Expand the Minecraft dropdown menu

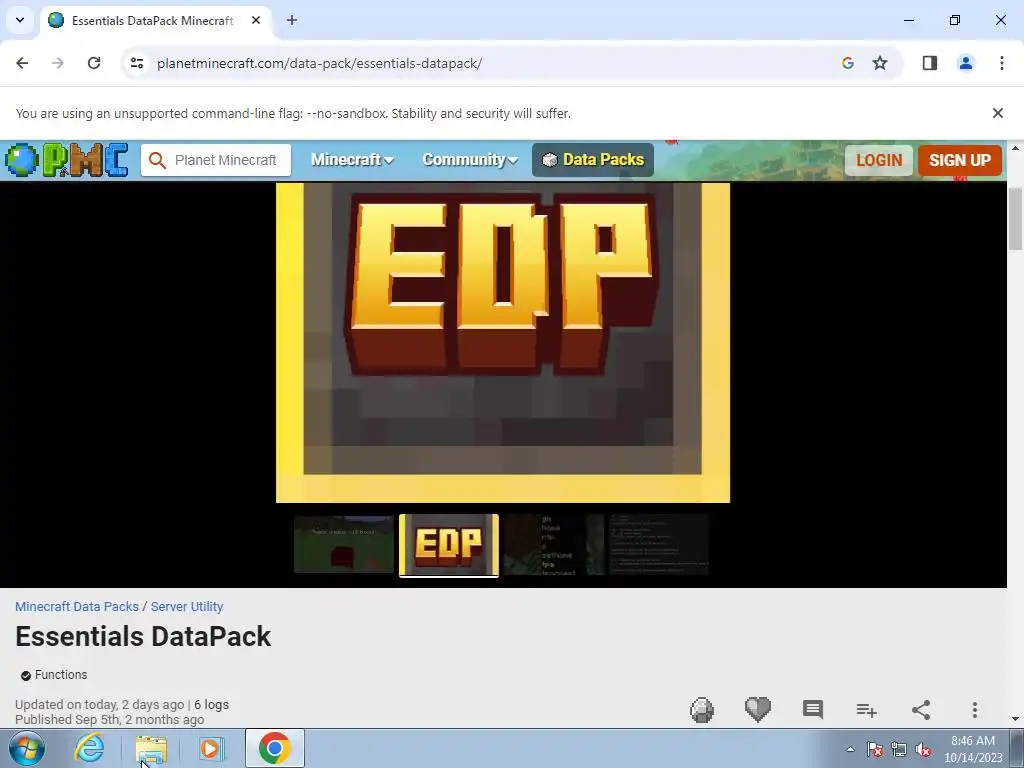click(x=352, y=160)
